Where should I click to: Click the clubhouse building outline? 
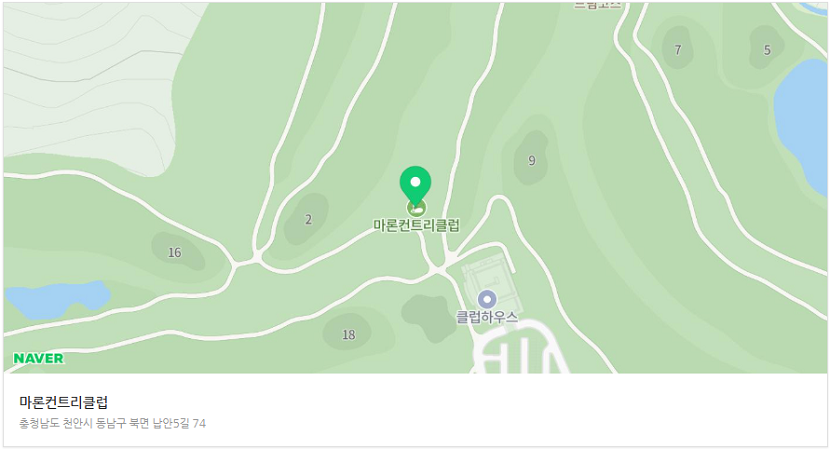click(x=489, y=281)
